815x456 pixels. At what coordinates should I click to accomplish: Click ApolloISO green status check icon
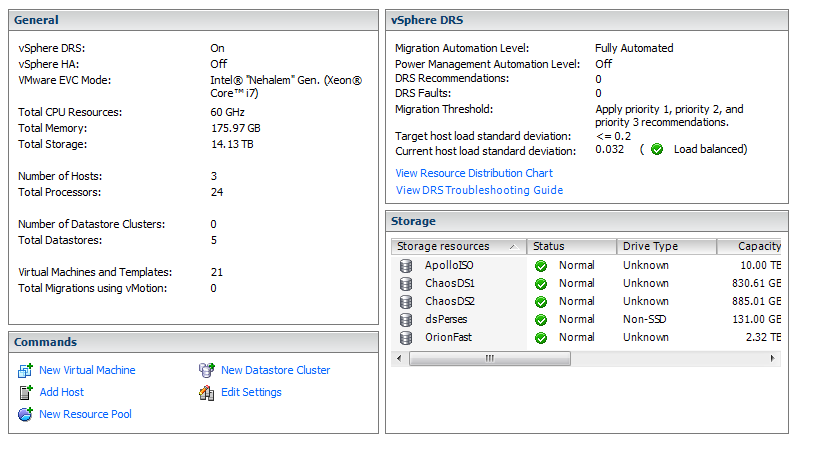541,266
